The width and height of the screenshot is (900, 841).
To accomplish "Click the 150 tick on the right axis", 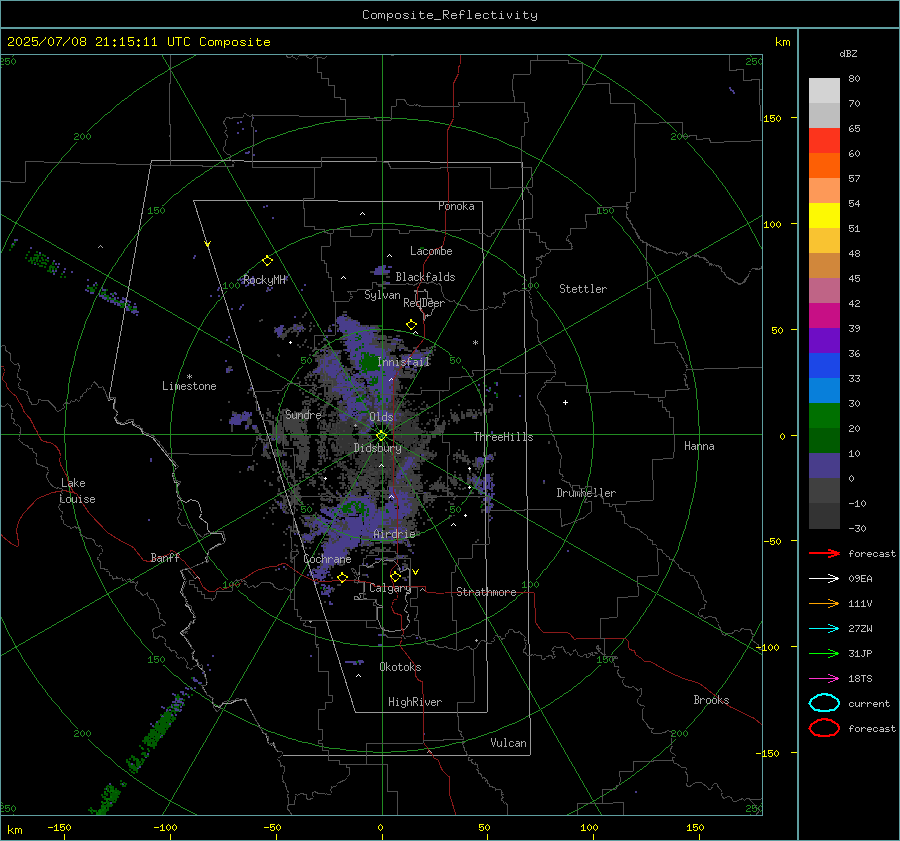I will click(772, 118).
